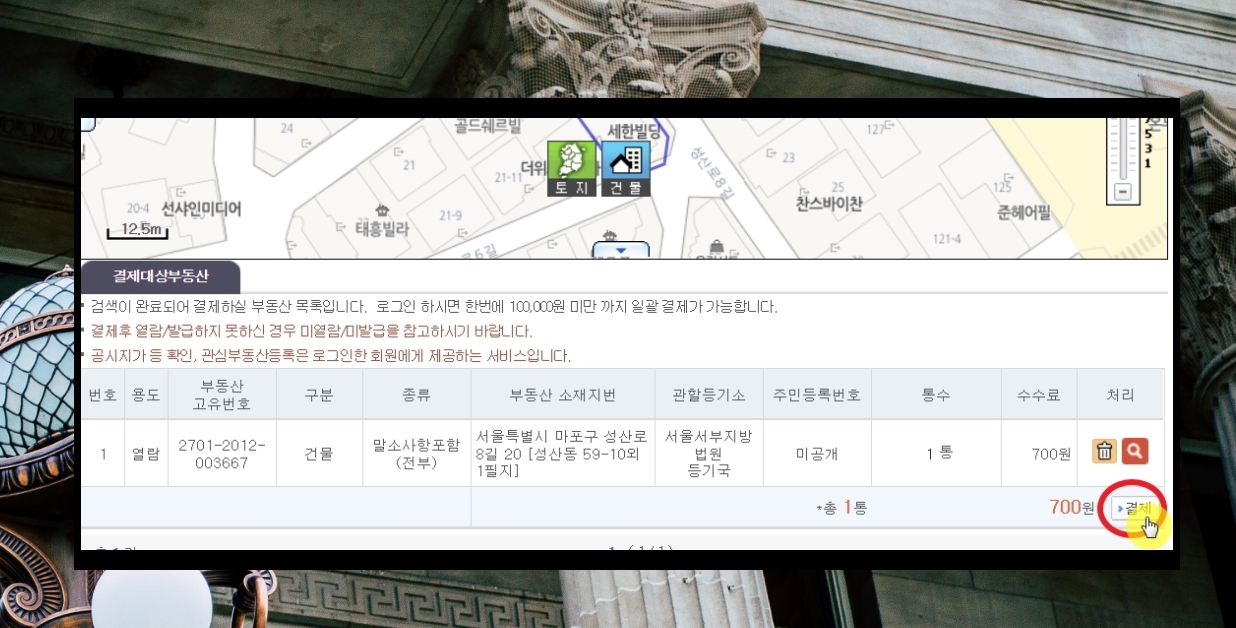
Task: Click the 종류 column header
Action: coord(416,395)
